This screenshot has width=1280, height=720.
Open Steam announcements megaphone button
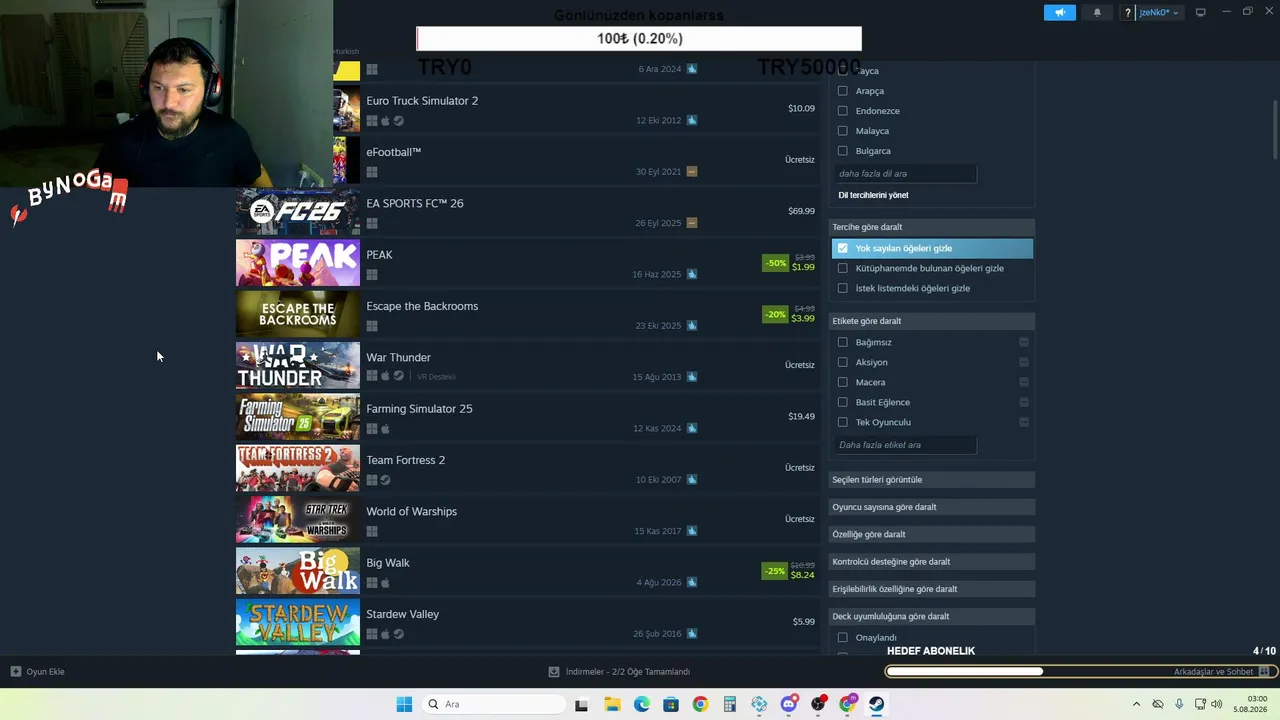pyautogui.click(x=1060, y=13)
